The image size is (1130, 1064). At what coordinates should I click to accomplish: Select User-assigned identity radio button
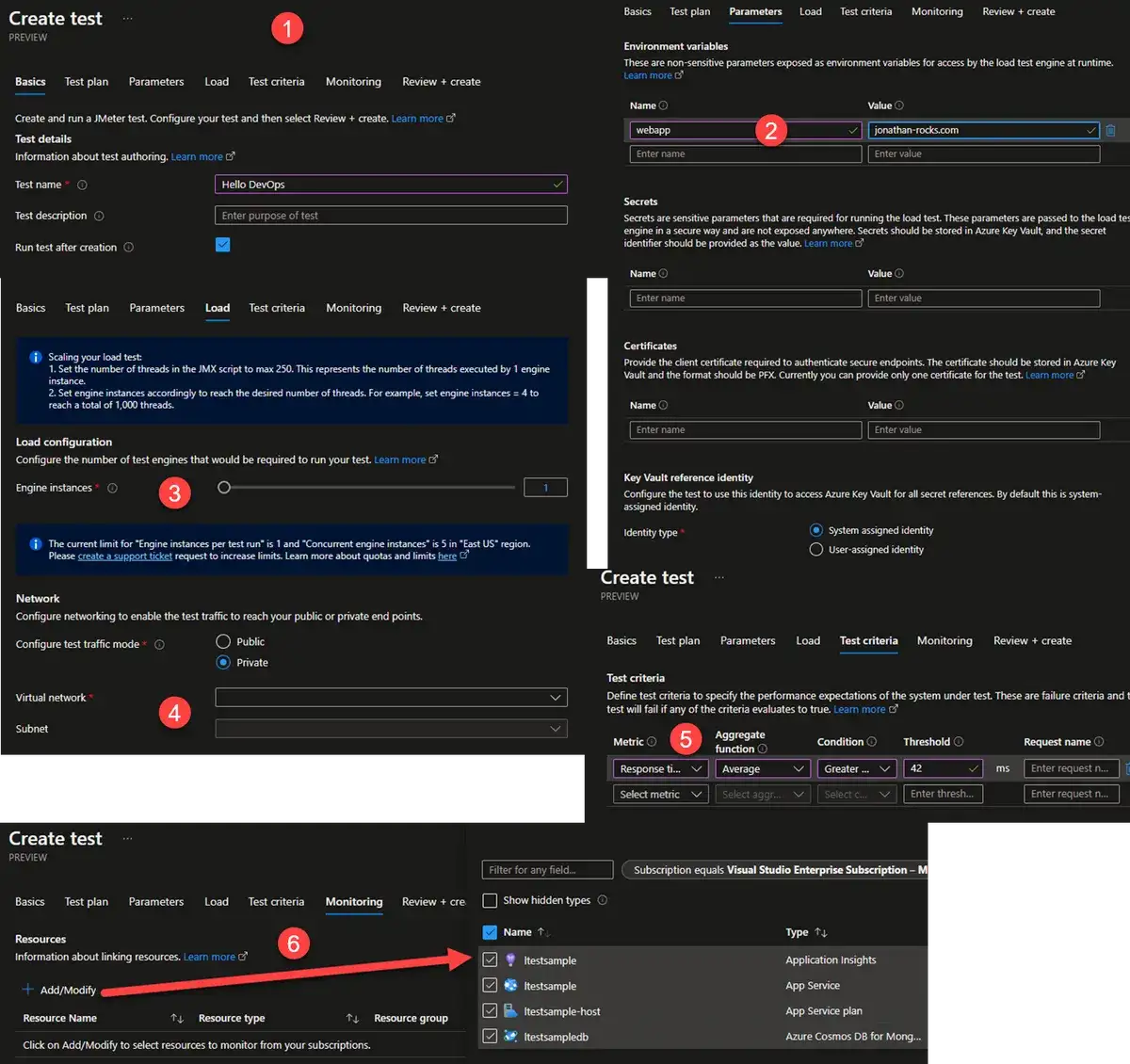(x=815, y=550)
